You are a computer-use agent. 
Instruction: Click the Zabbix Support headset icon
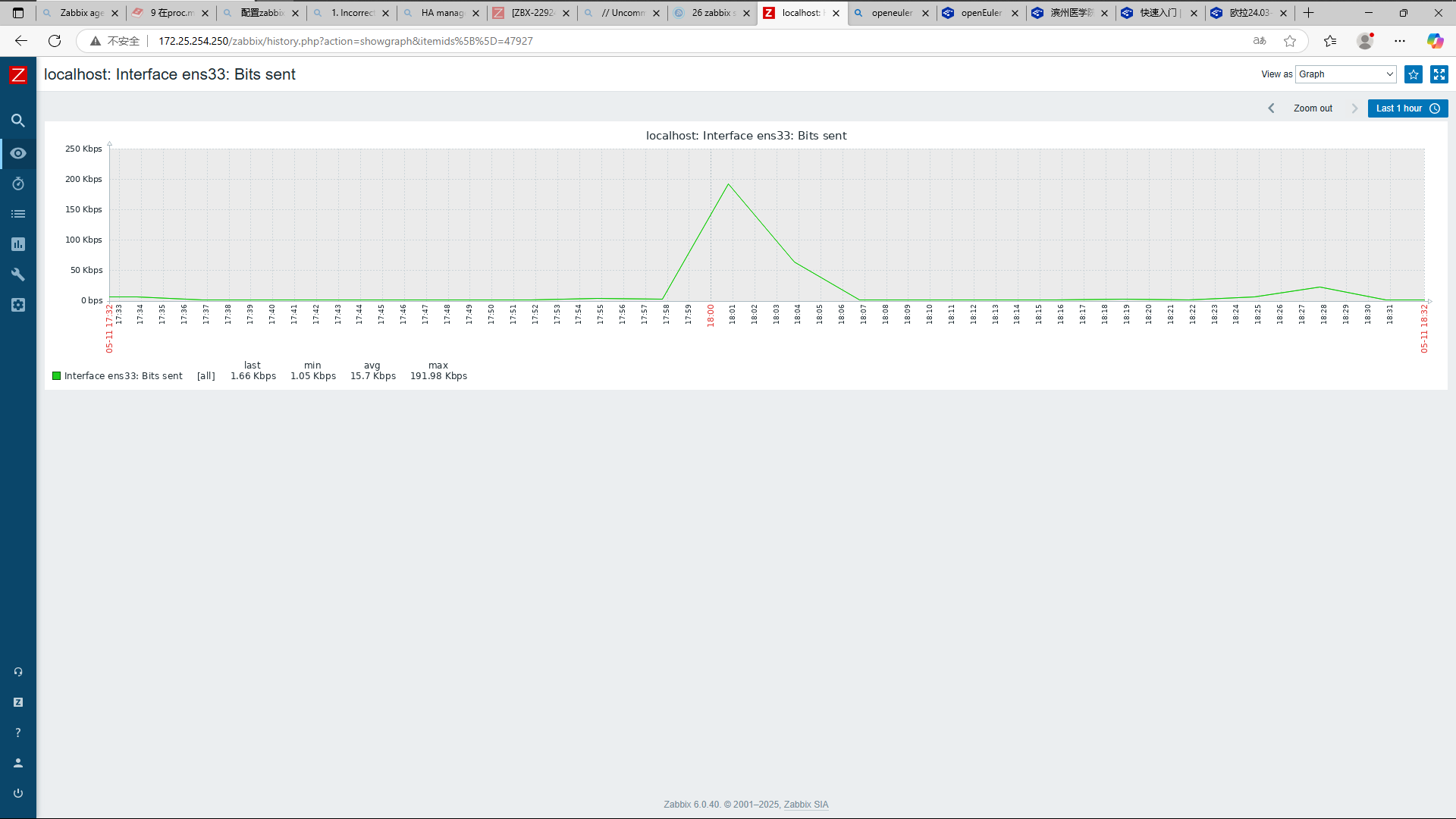click(x=18, y=672)
